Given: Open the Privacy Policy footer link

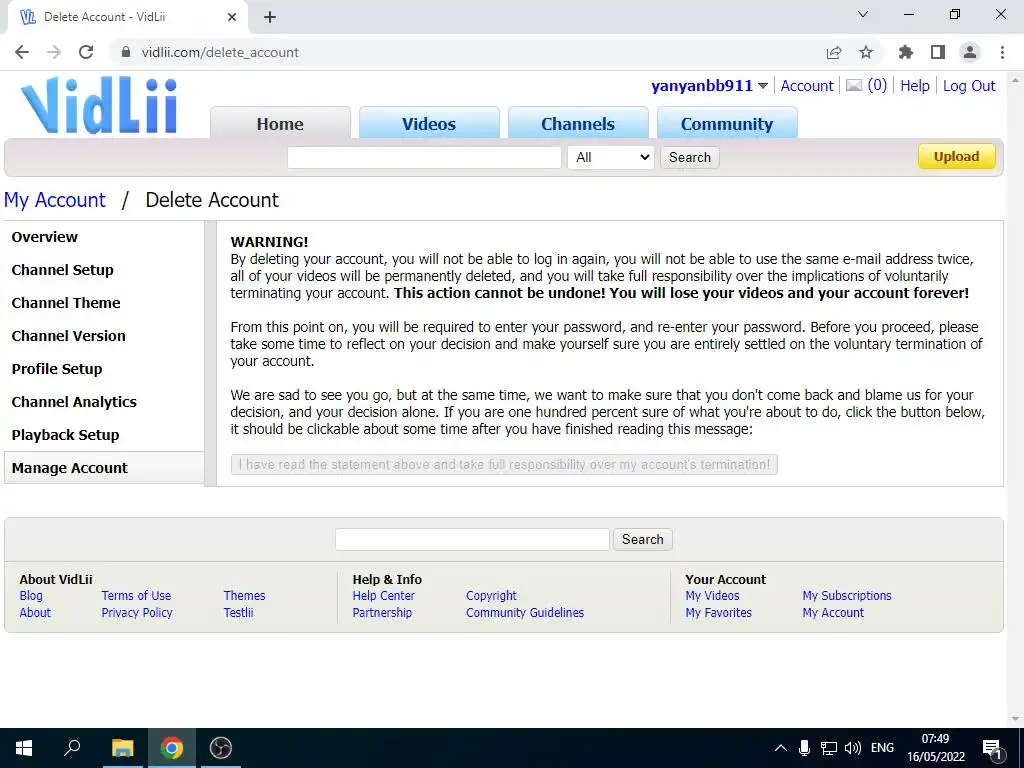Looking at the screenshot, I should [136, 613].
